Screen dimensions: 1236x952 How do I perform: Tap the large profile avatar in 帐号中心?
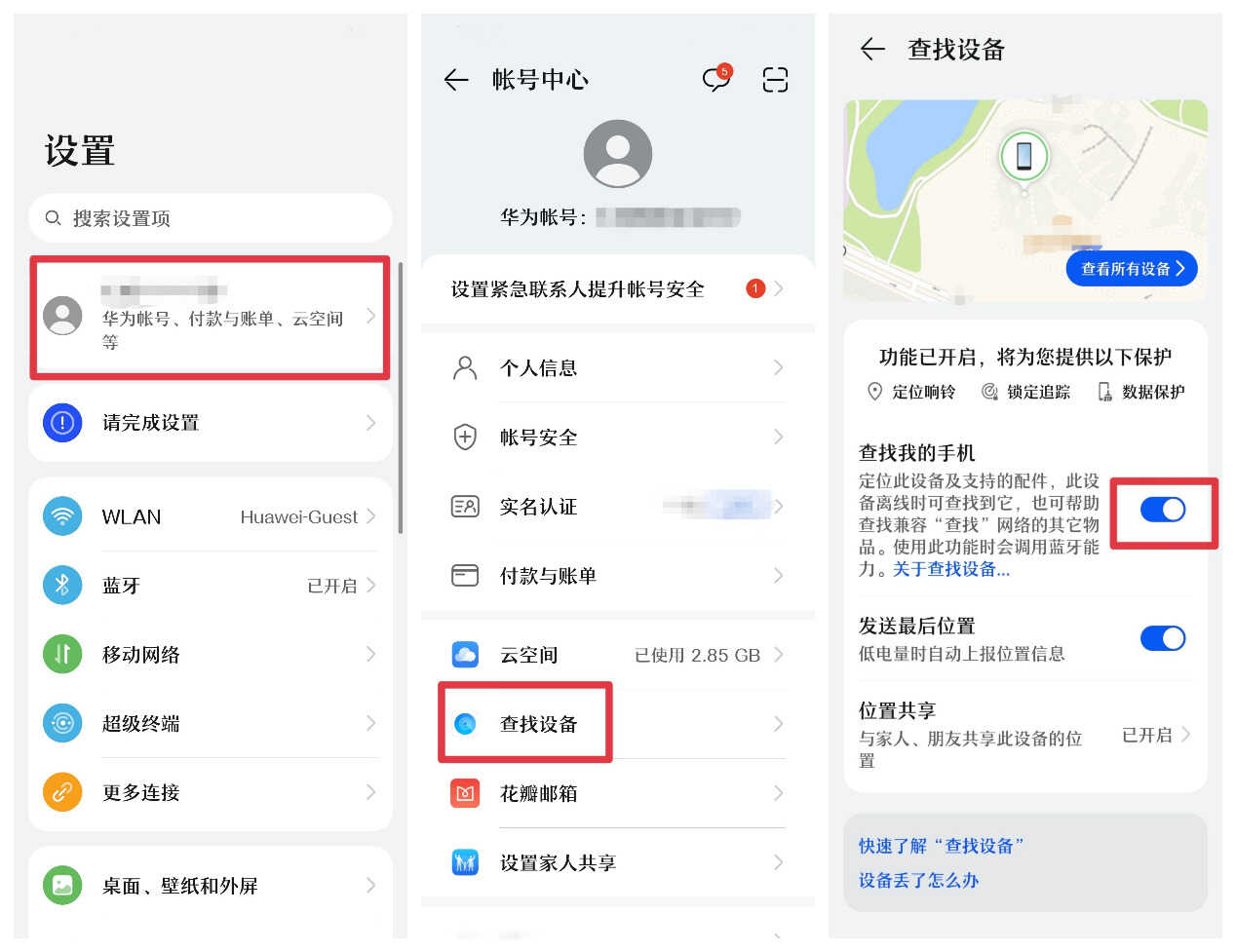pyautogui.click(x=617, y=154)
